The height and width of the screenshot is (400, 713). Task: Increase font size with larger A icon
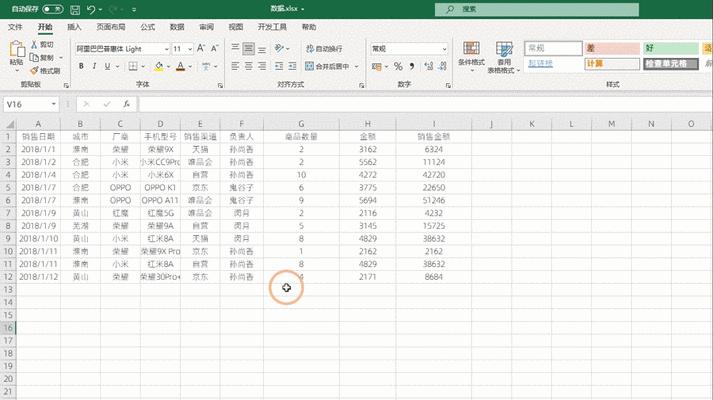201,48
